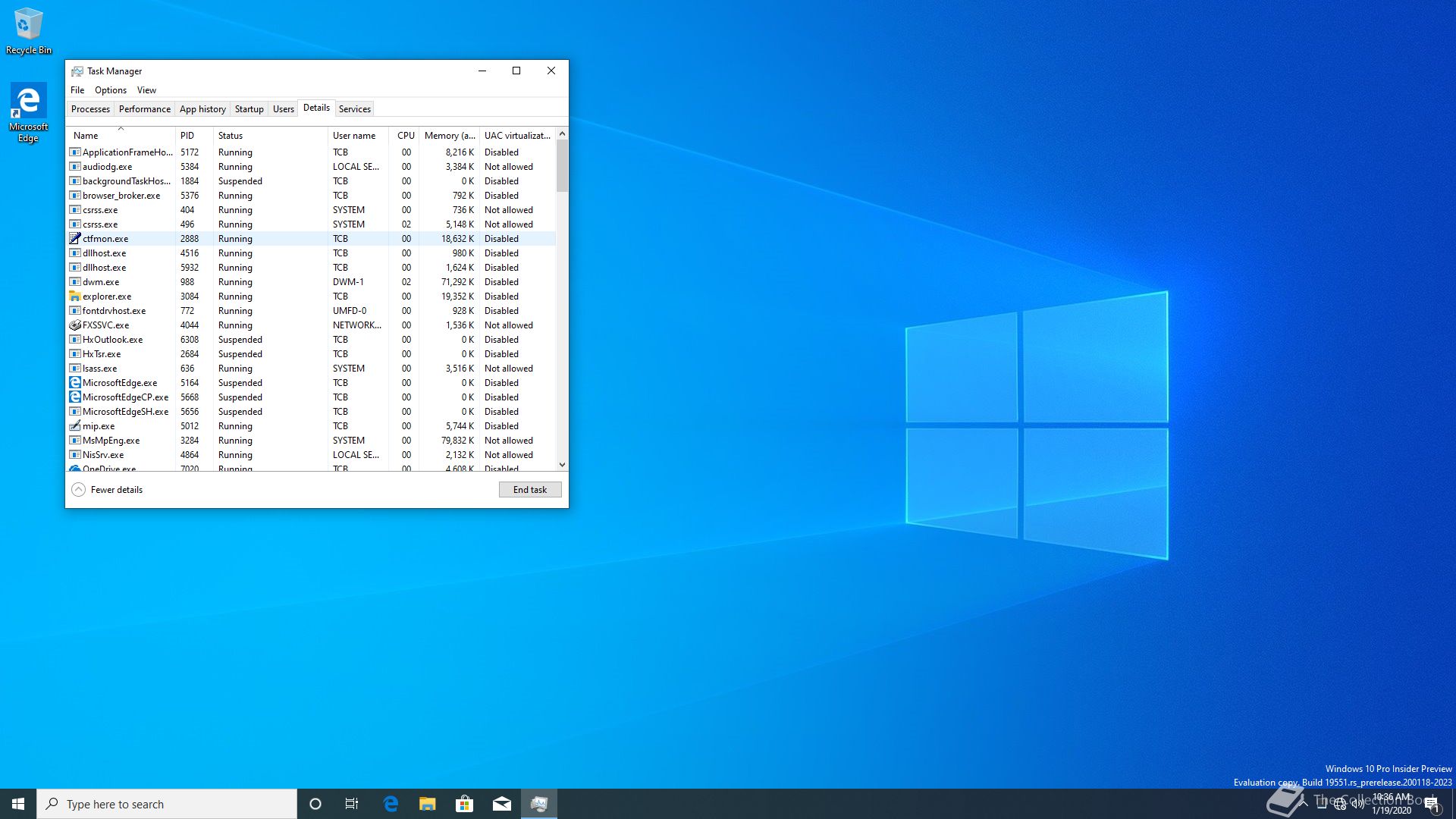
Task: Select the ApplicationFrameHost process icon
Action: (x=75, y=152)
